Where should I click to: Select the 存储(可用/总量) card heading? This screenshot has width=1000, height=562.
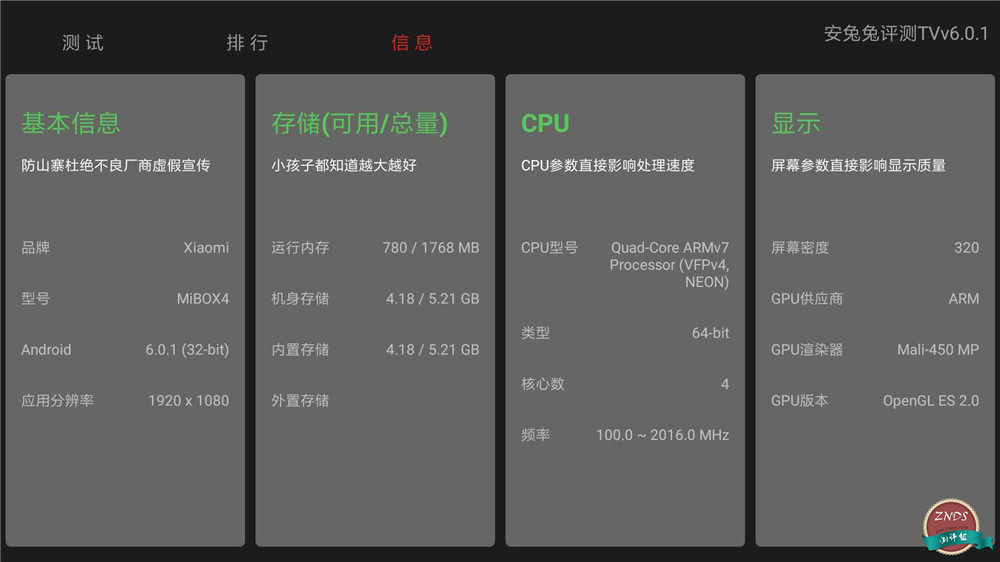[x=360, y=123]
